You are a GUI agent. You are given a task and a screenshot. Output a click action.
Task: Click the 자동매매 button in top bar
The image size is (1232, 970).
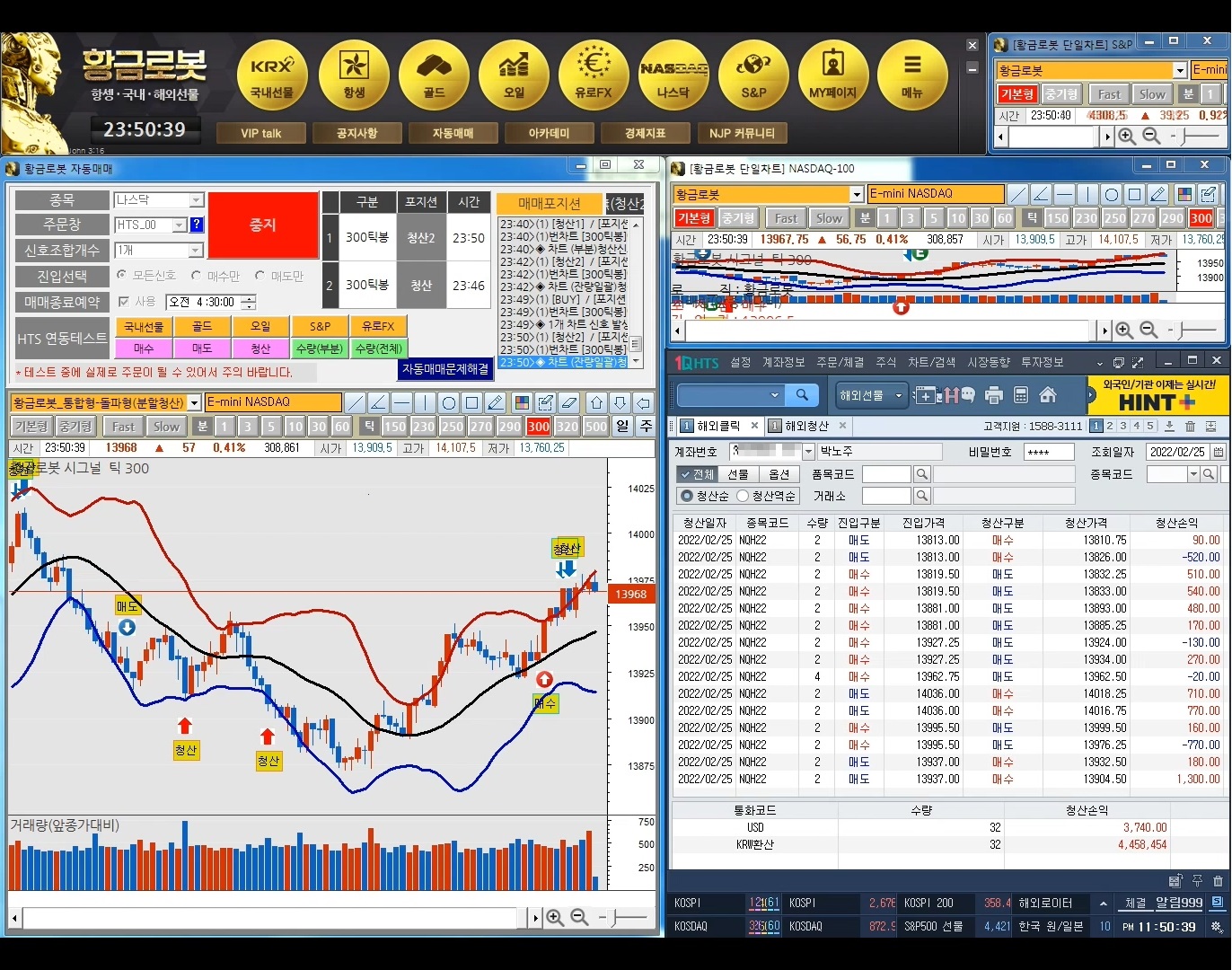pos(453,133)
